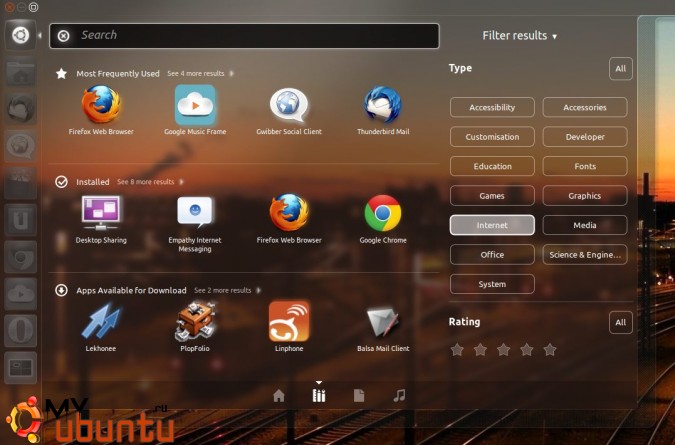
Task: Expand See 4 more results for Most Used
Action: [x=197, y=74]
